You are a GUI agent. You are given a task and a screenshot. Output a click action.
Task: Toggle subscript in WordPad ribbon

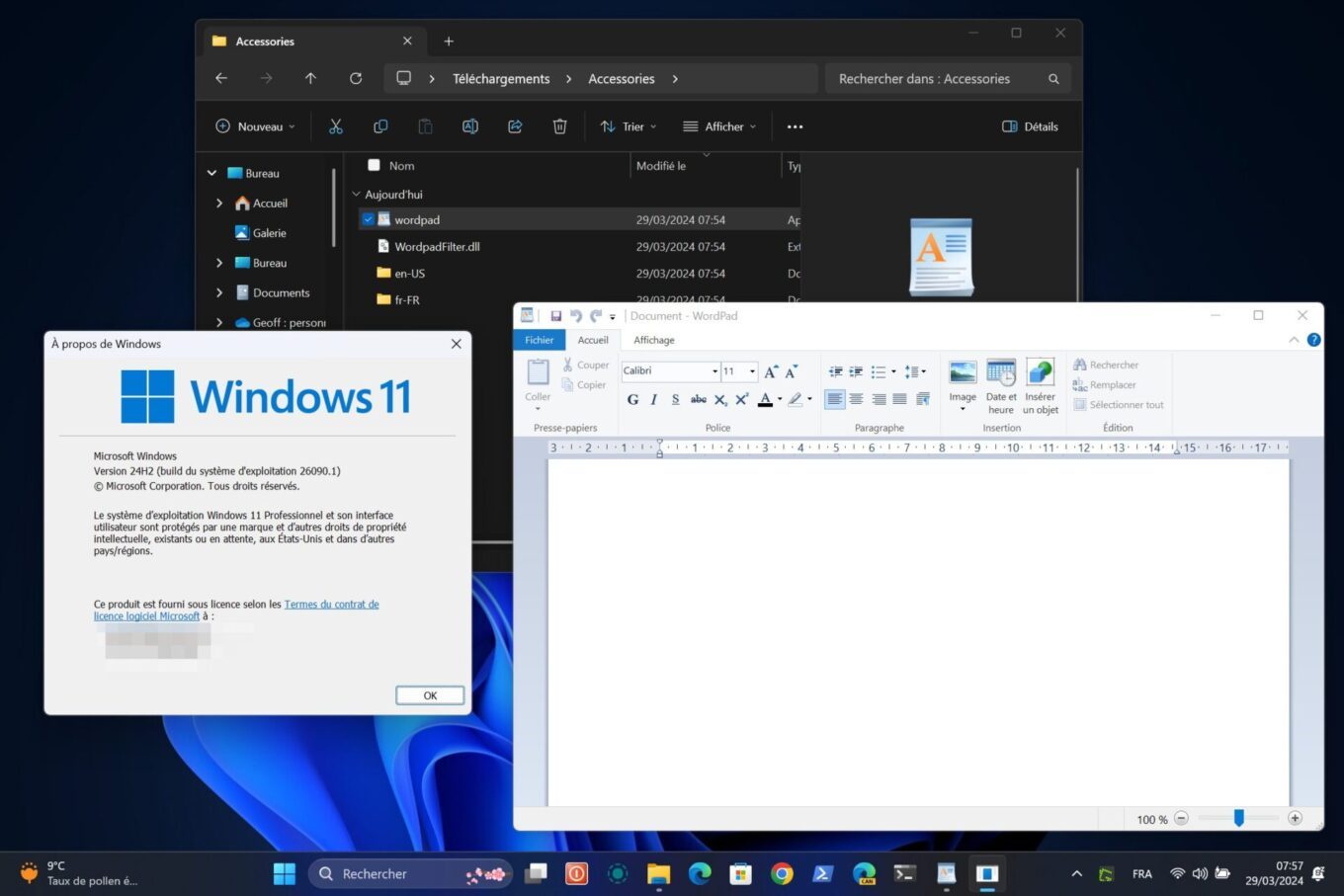pos(720,399)
